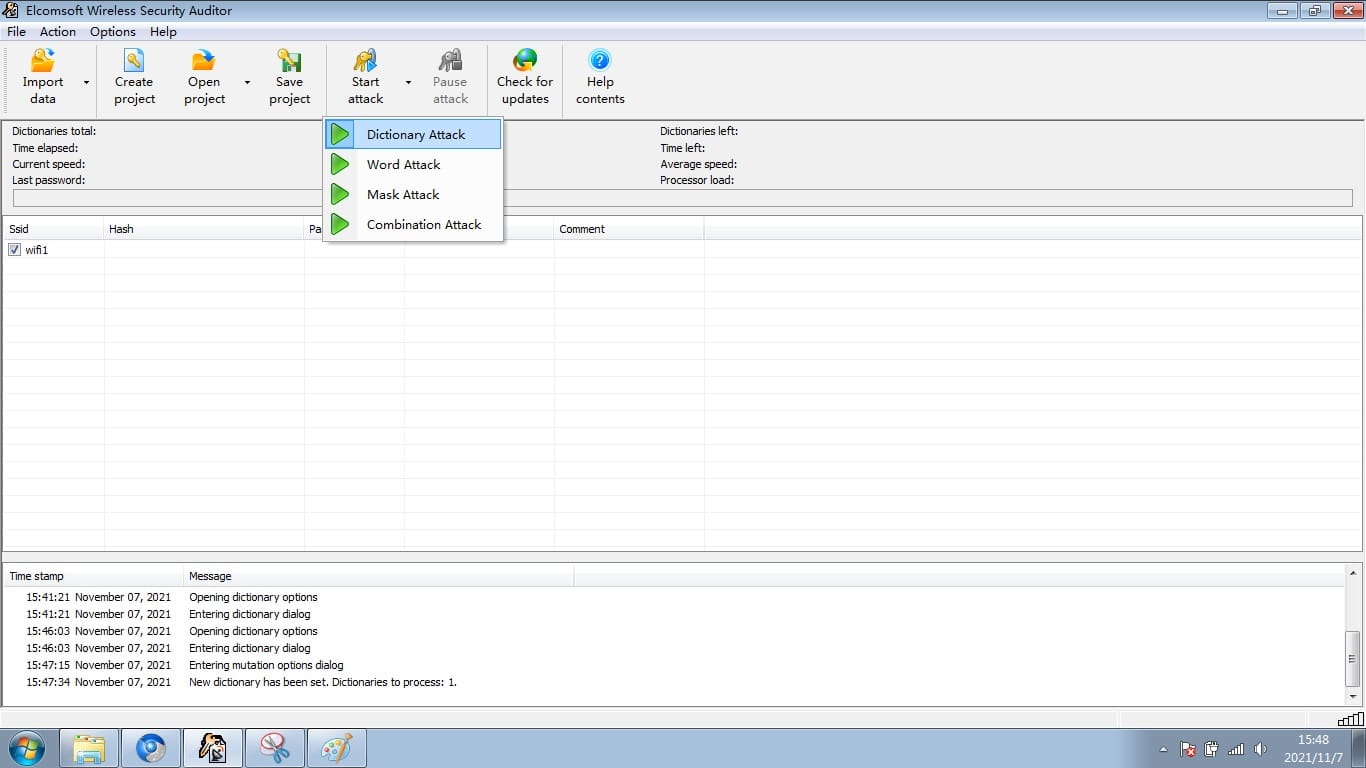Click the Save project icon
The height and width of the screenshot is (768, 1366).
[x=289, y=61]
